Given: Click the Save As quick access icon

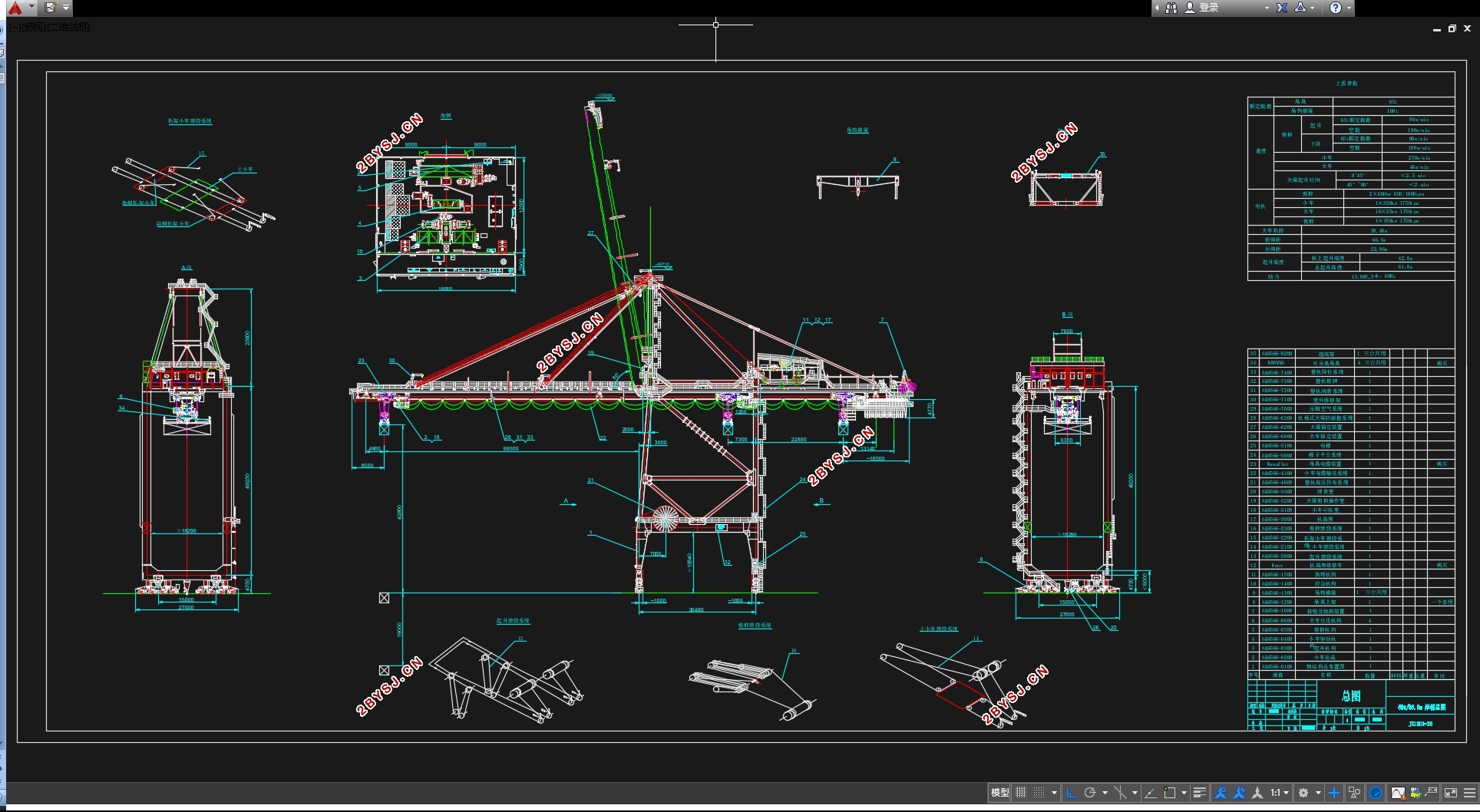Looking at the screenshot, I should coord(51,8).
